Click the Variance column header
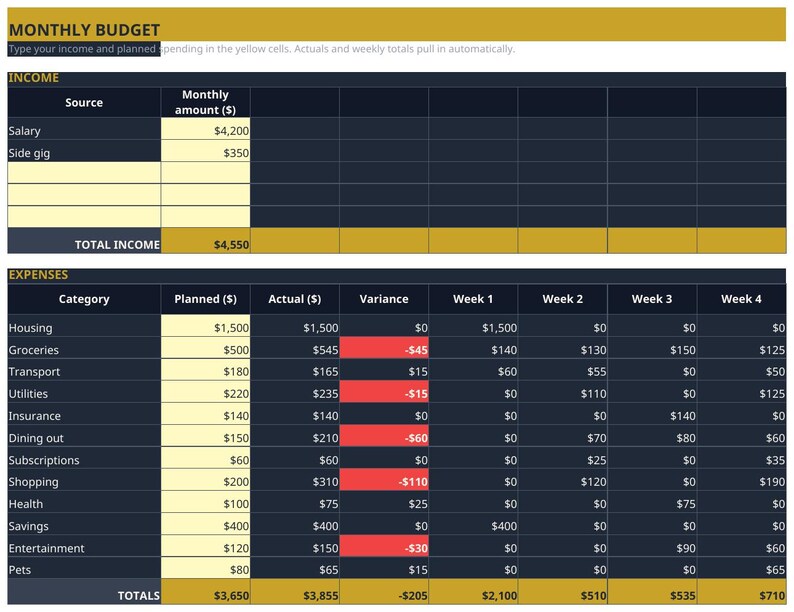 (384, 299)
